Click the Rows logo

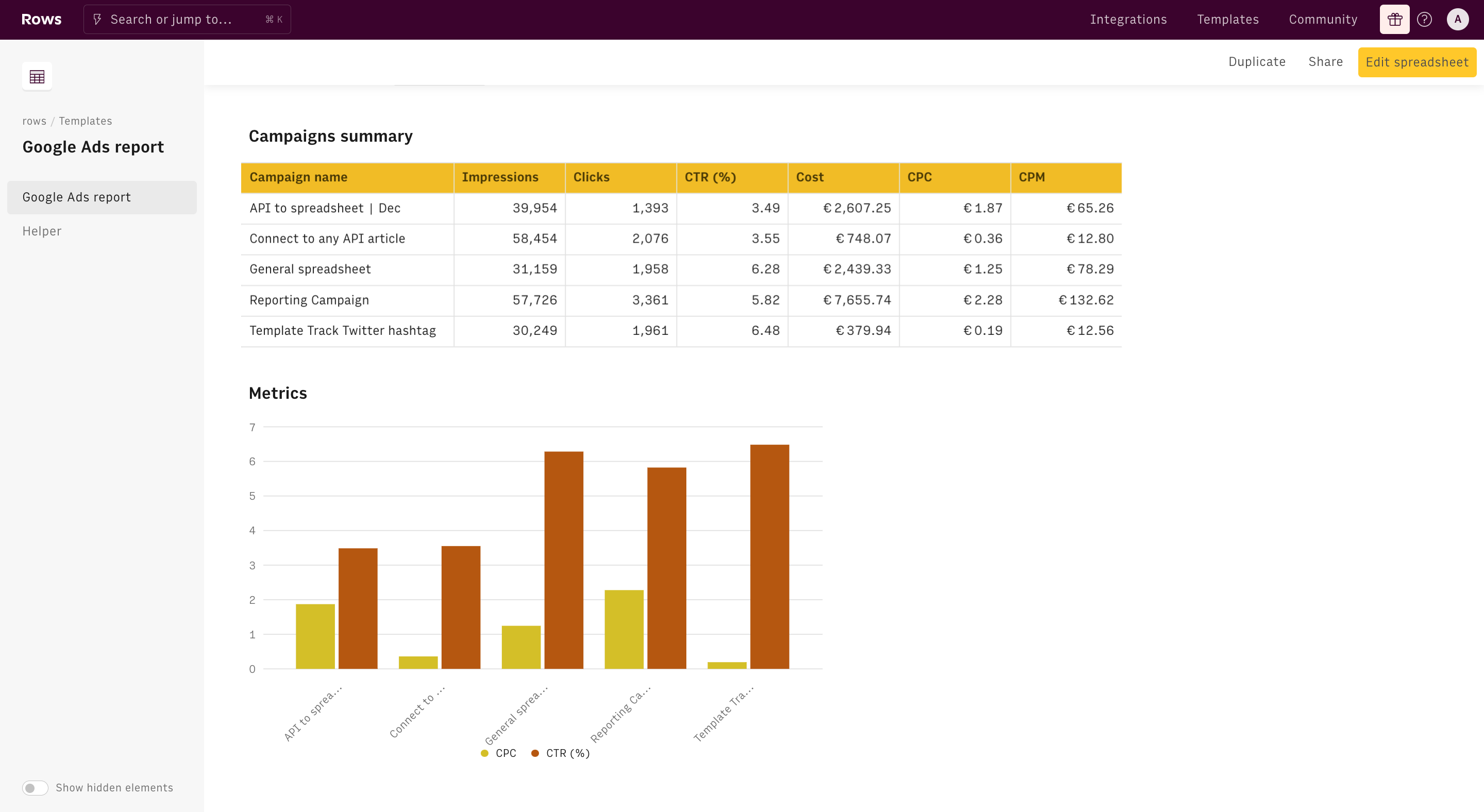tap(41, 20)
